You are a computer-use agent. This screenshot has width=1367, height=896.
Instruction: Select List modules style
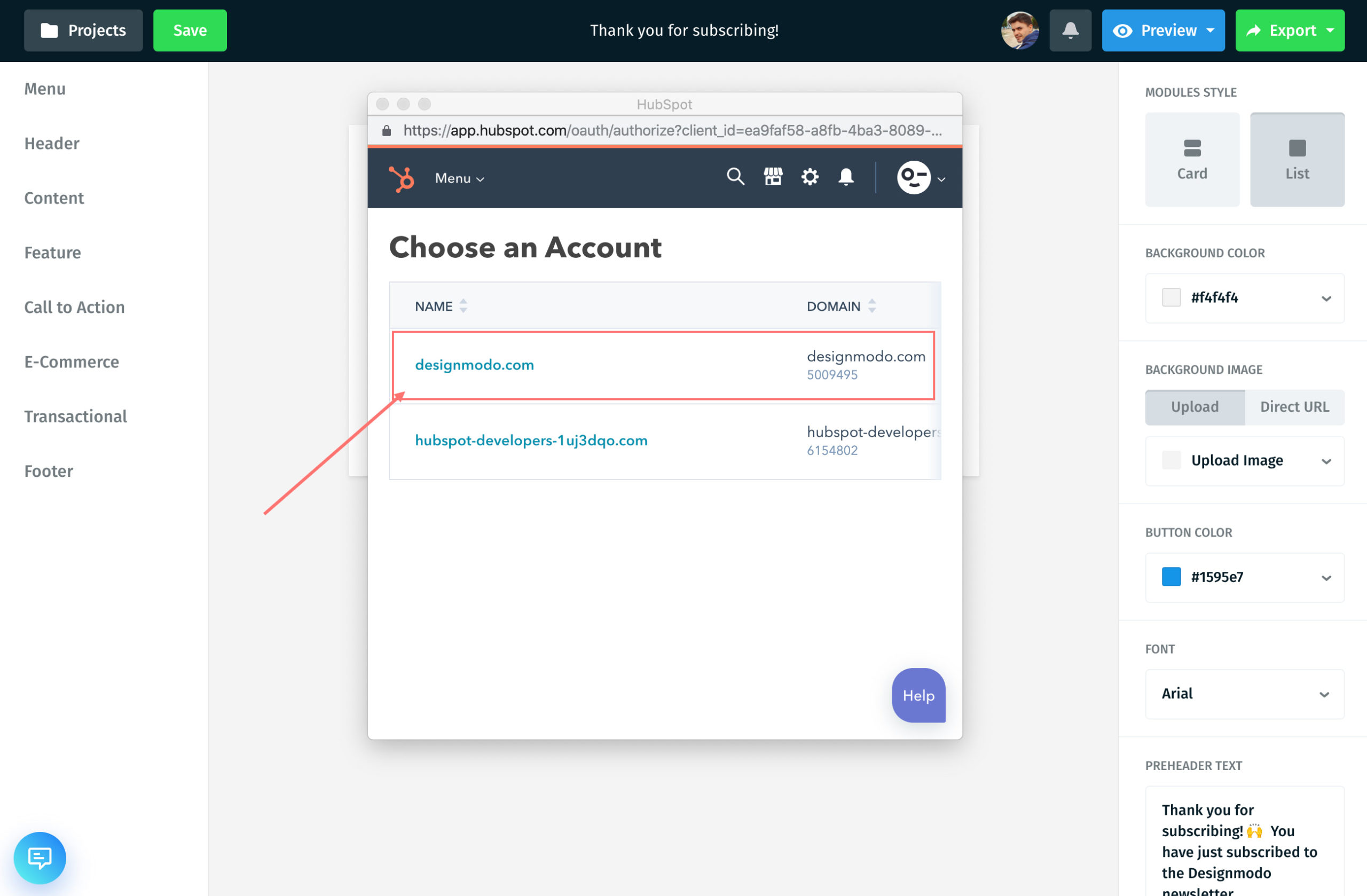1297,159
